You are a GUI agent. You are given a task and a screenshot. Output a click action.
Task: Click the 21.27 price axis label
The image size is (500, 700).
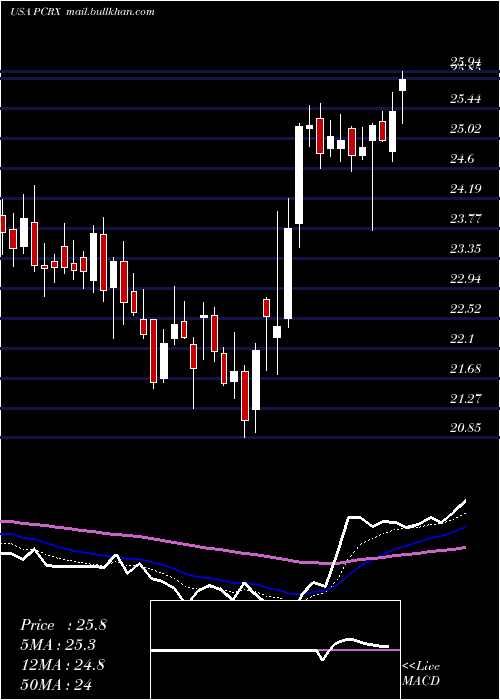point(465,399)
